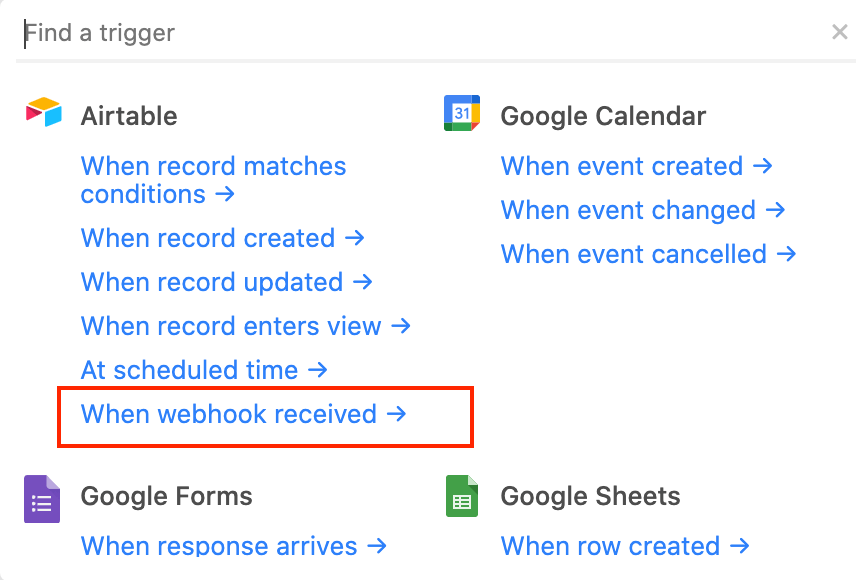Viewport: 866px width, 580px height.
Task: Select When row created trigger
Action: [x=625, y=546]
